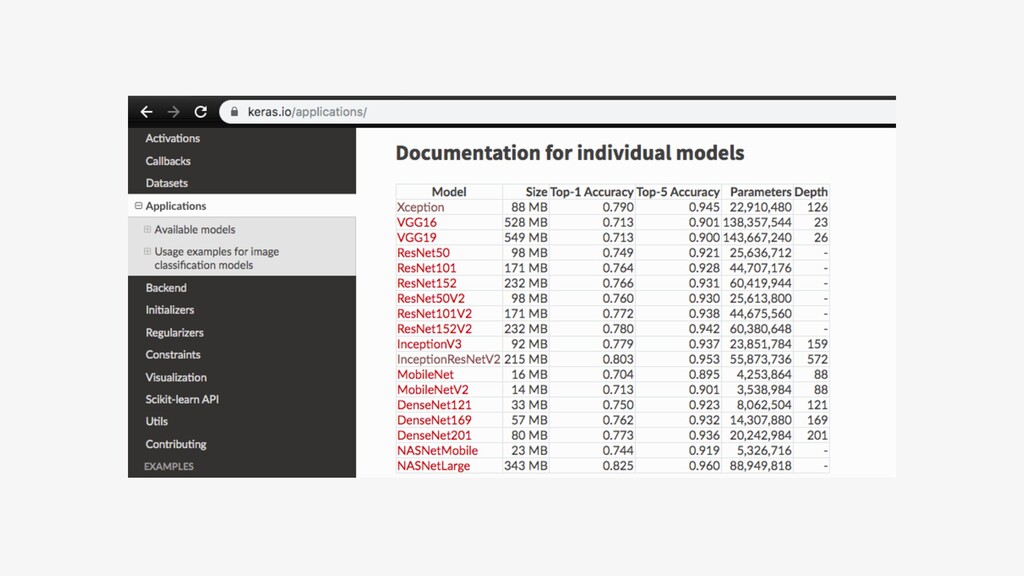This screenshot has height=576, width=1024.
Task: Click the 0.825 top-1 accuracy value
Action: coord(618,466)
